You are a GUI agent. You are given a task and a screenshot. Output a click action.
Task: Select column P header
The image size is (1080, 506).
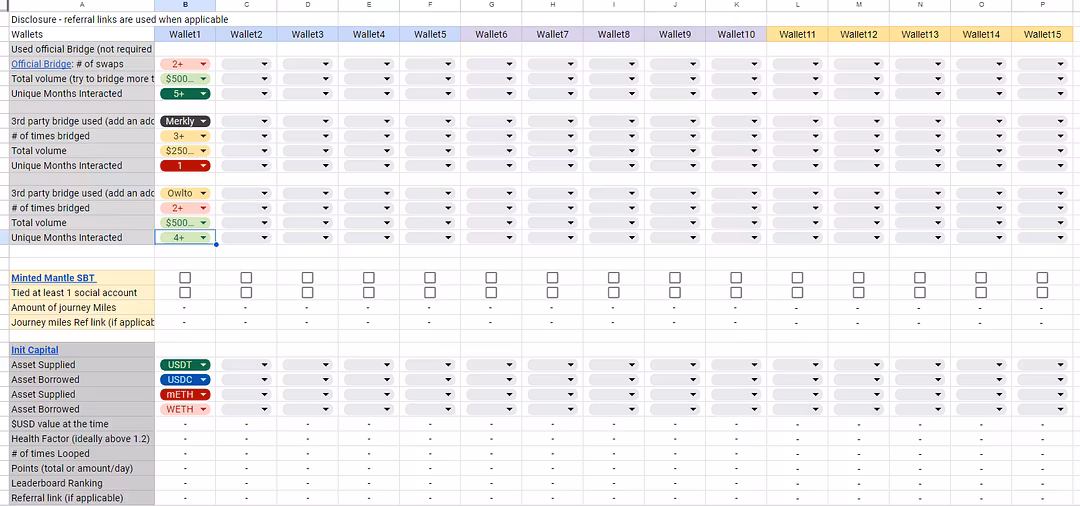point(1042,5)
